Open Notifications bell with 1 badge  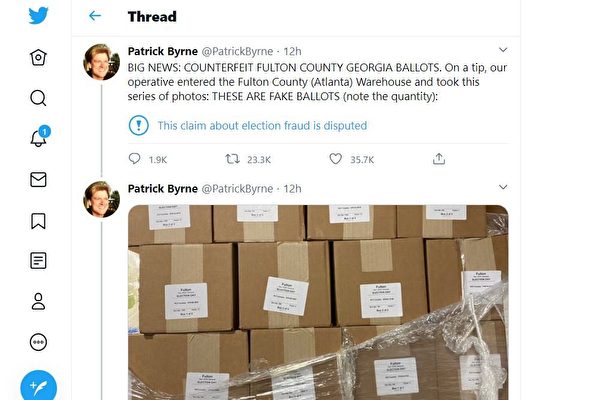coord(40,137)
